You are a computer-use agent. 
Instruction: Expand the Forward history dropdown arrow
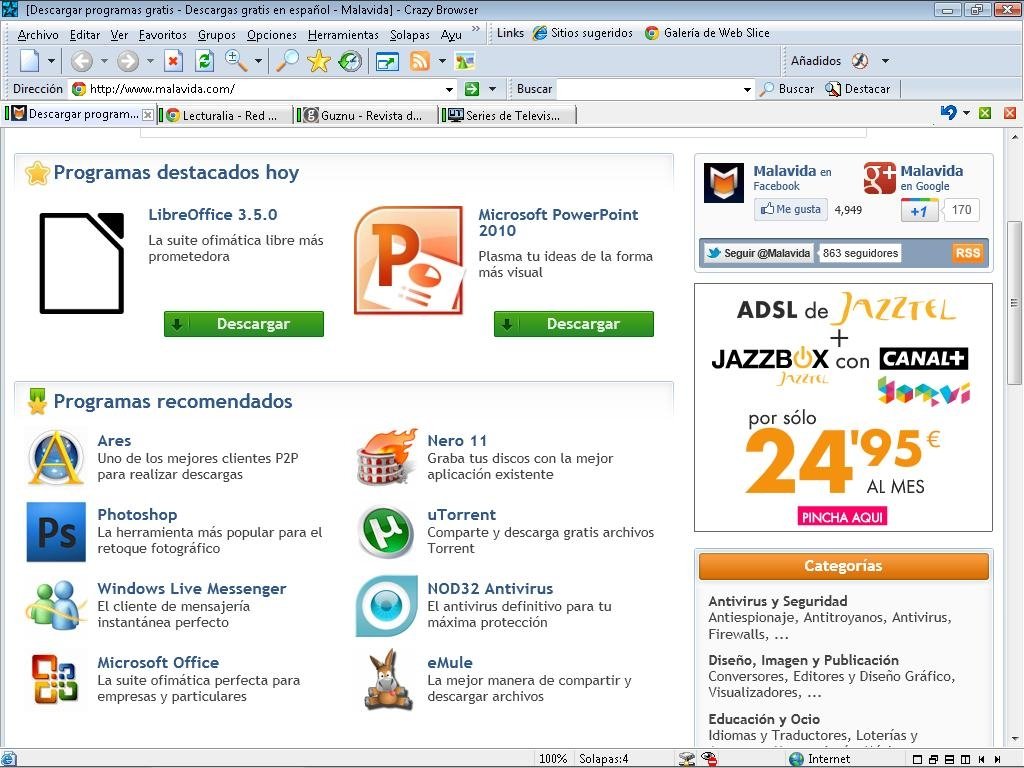coord(150,61)
